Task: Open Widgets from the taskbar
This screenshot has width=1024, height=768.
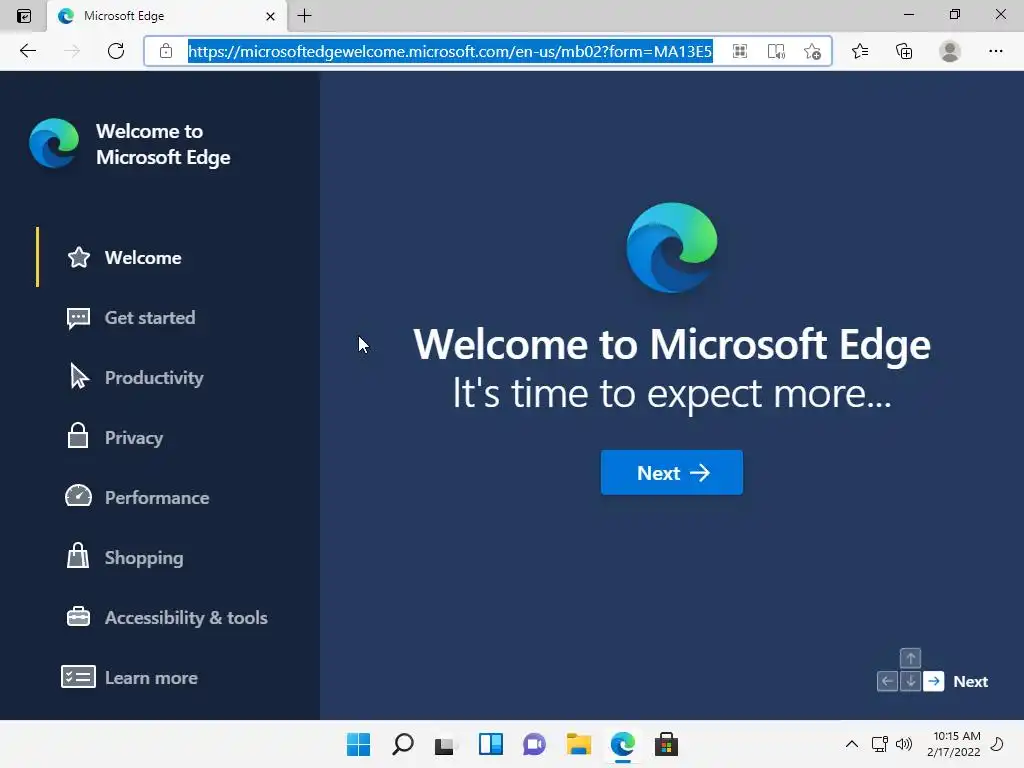Action: point(490,744)
